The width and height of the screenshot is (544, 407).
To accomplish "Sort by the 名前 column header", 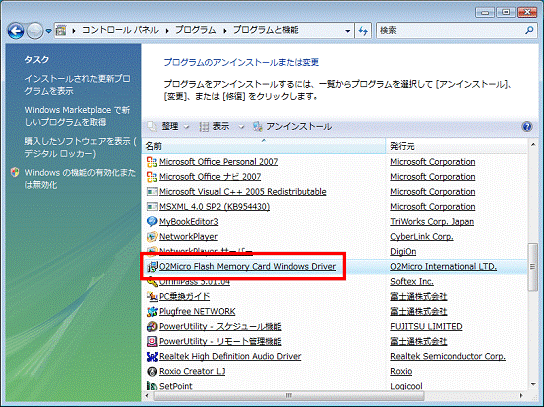I will point(264,146).
